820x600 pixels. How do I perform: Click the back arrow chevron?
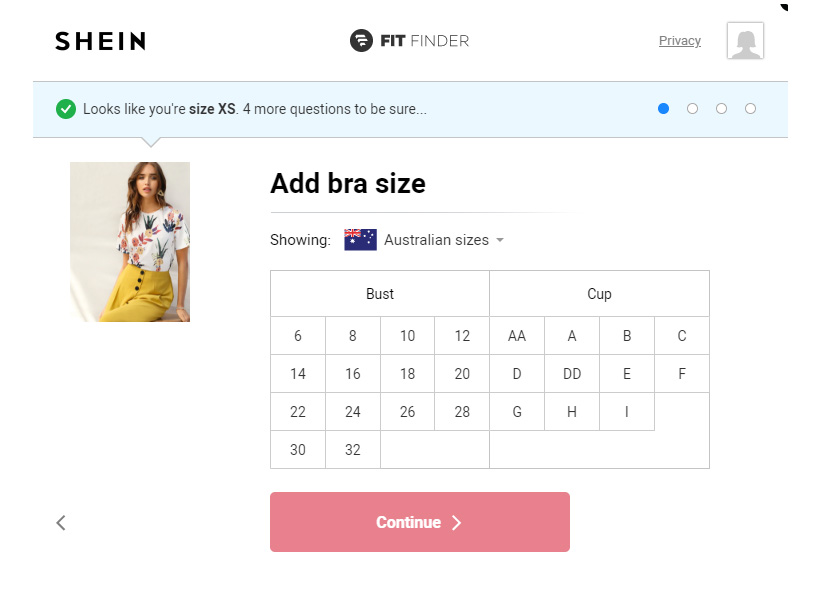tap(60, 522)
